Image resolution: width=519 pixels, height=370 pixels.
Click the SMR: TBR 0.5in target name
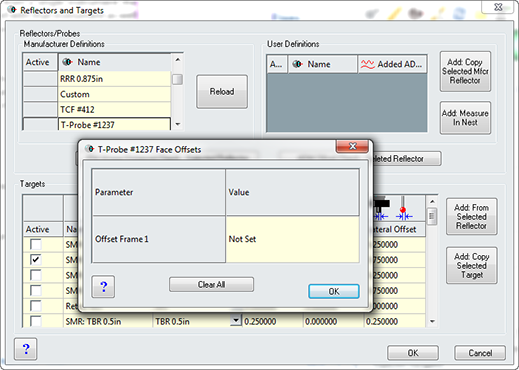(93, 321)
